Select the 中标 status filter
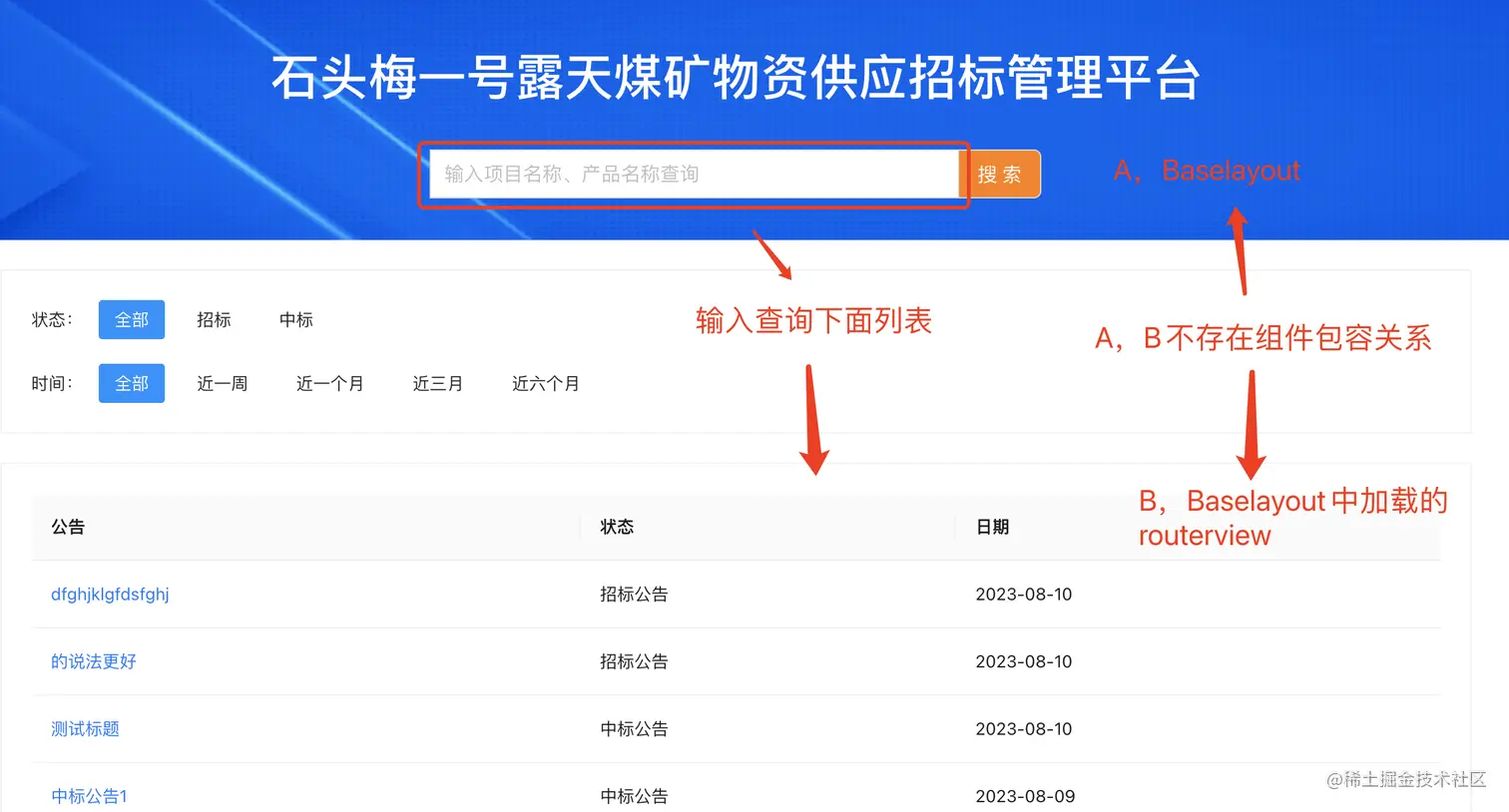 click(x=296, y=320)
